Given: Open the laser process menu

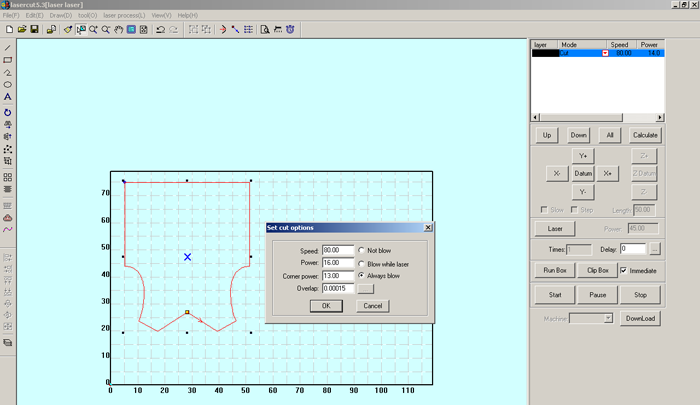Looking at the screenshot, I should [124, 15].
